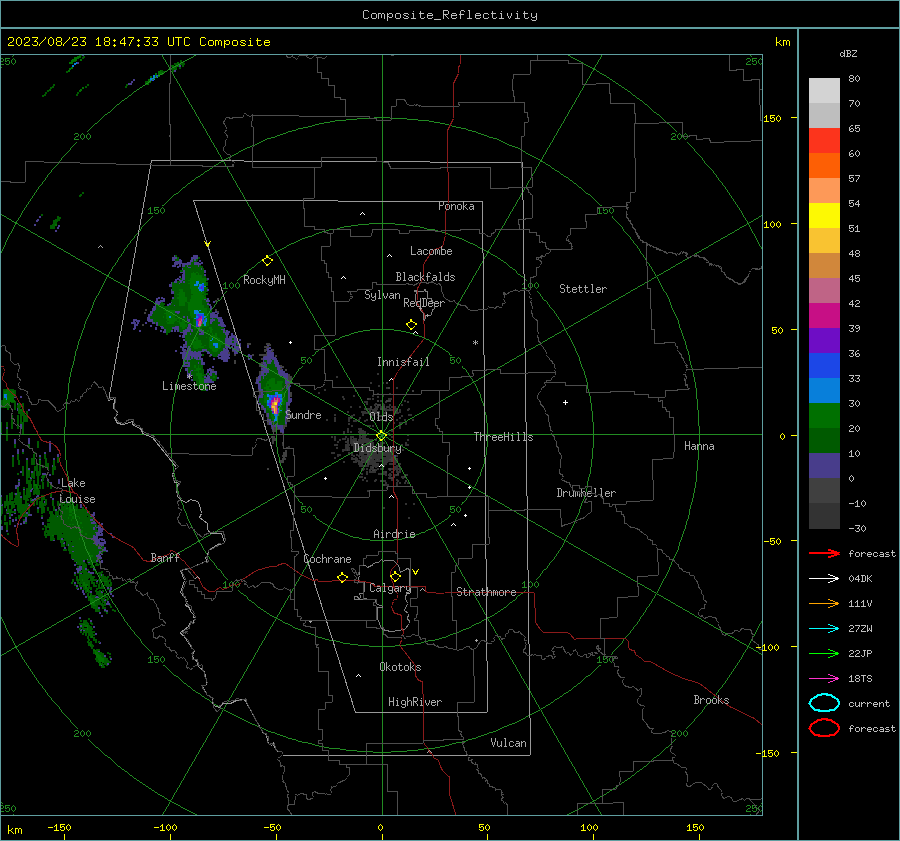Viewport: 900px width, 841px height.
Task: Click the Airdrie label
Action: point(394,534)
